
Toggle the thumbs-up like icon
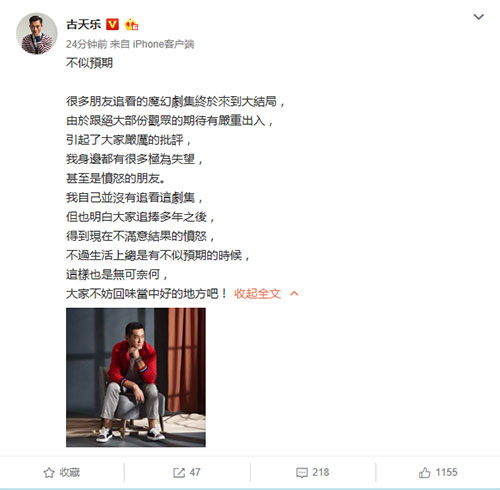click(425, 472)
